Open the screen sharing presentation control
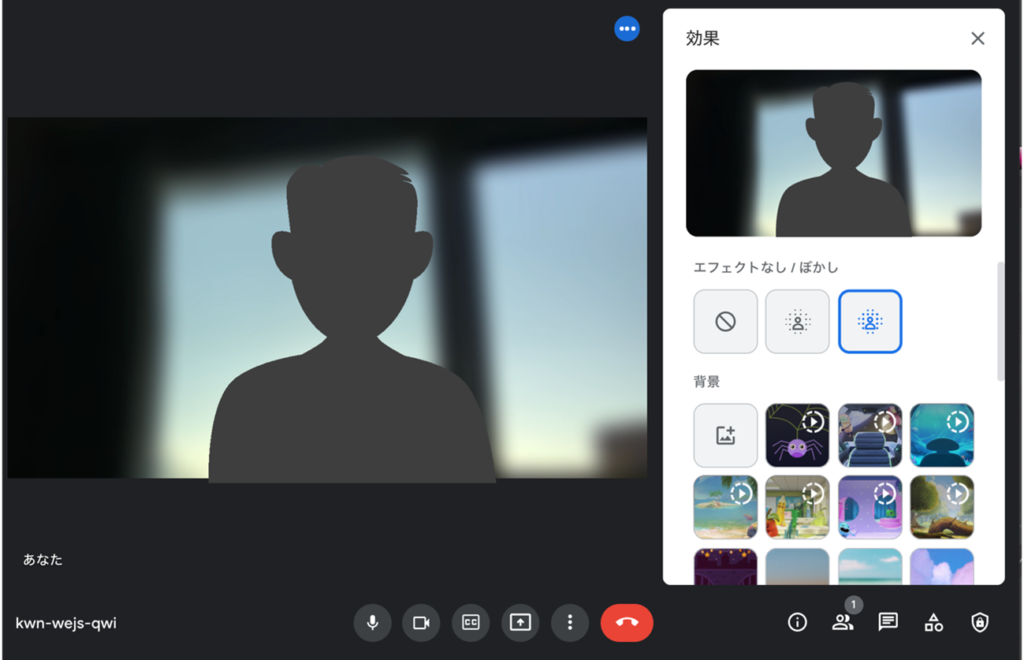This screenshot has height=660, width=1024. coord(520,622)
